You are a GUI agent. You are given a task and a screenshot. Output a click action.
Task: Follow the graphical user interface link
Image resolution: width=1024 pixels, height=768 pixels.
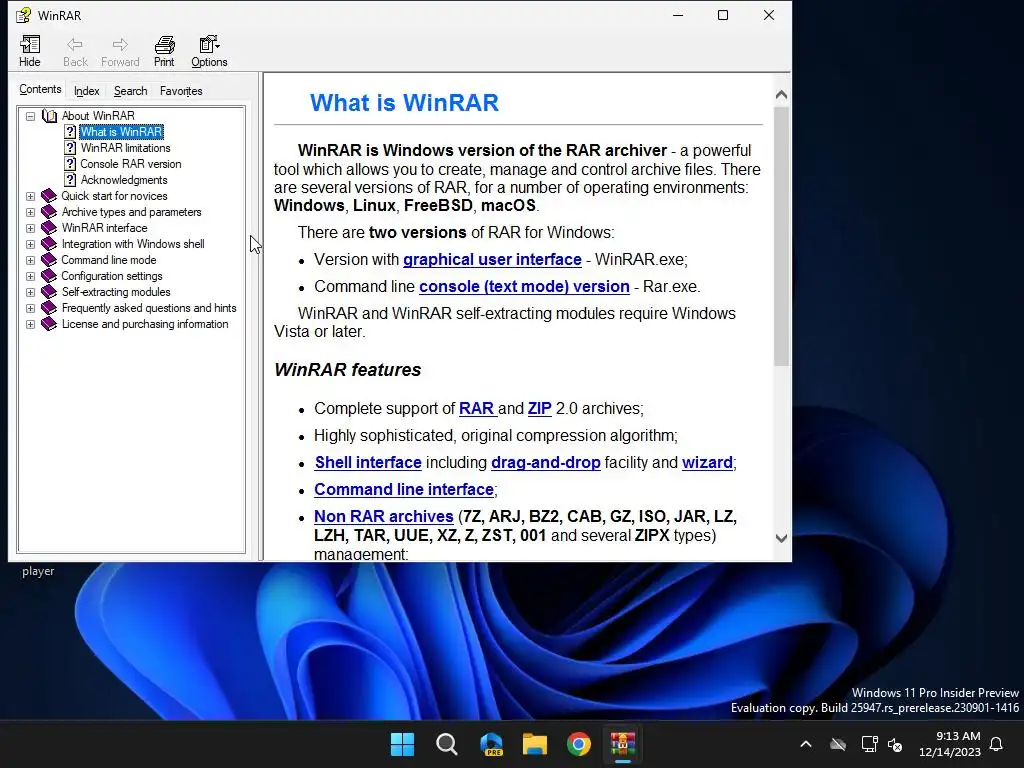(x=492, y=259)
